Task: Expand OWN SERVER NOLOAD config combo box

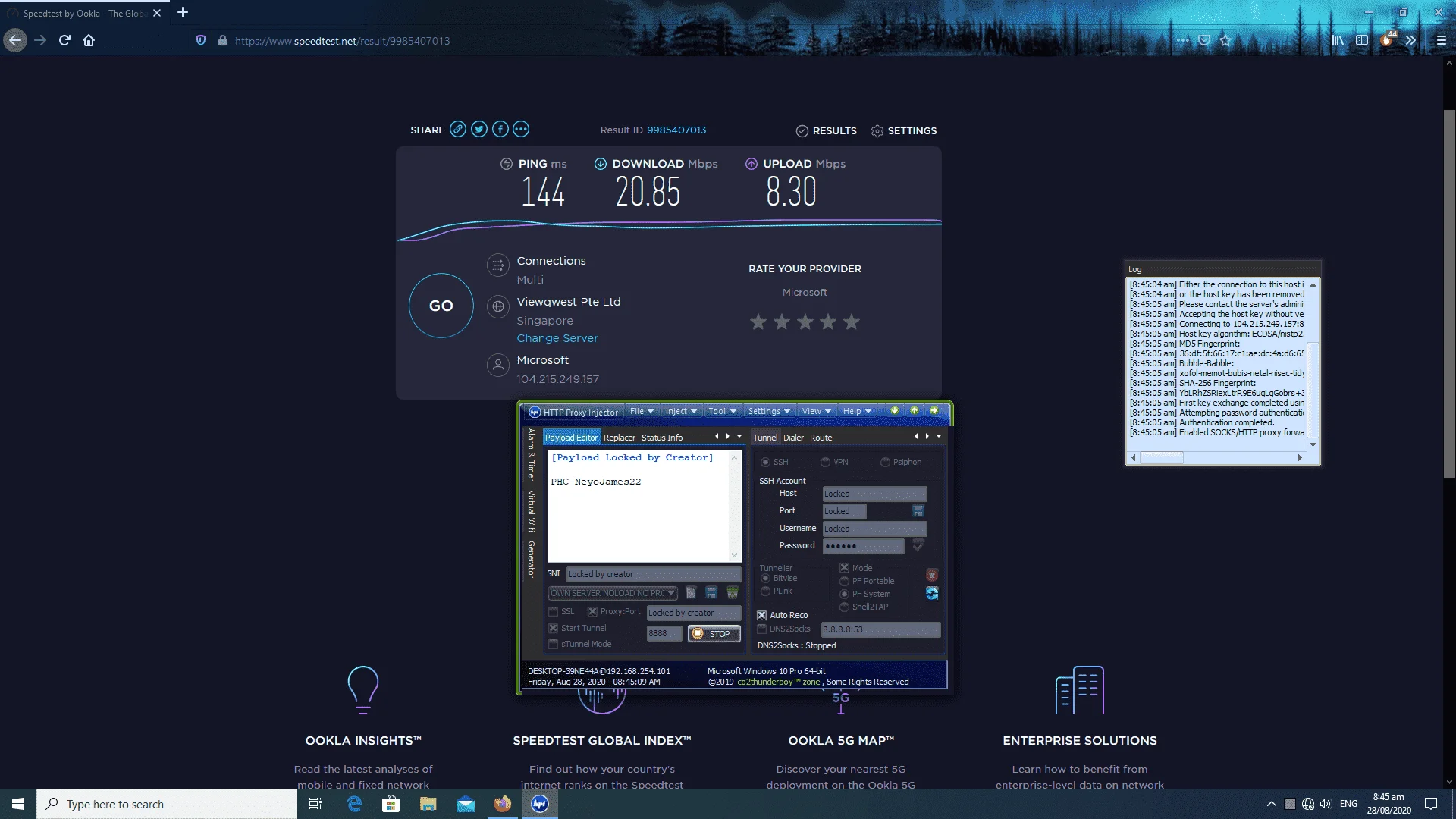Action: [670, 593]
